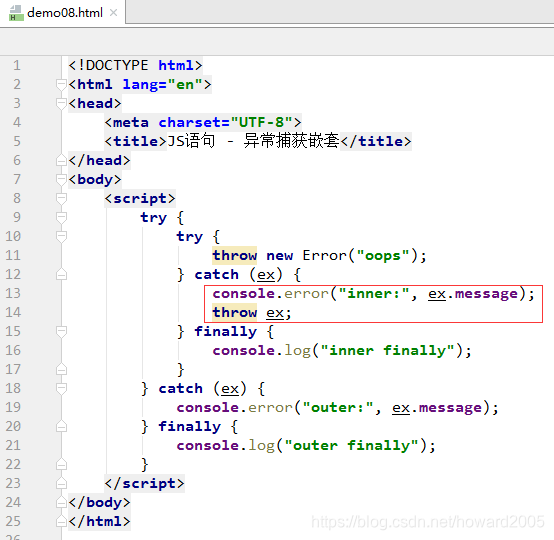The height and width of the screenshot is (540, 554).
Task: Click the script closing fold marker on line 23
Action: click(x=61, y=483)
